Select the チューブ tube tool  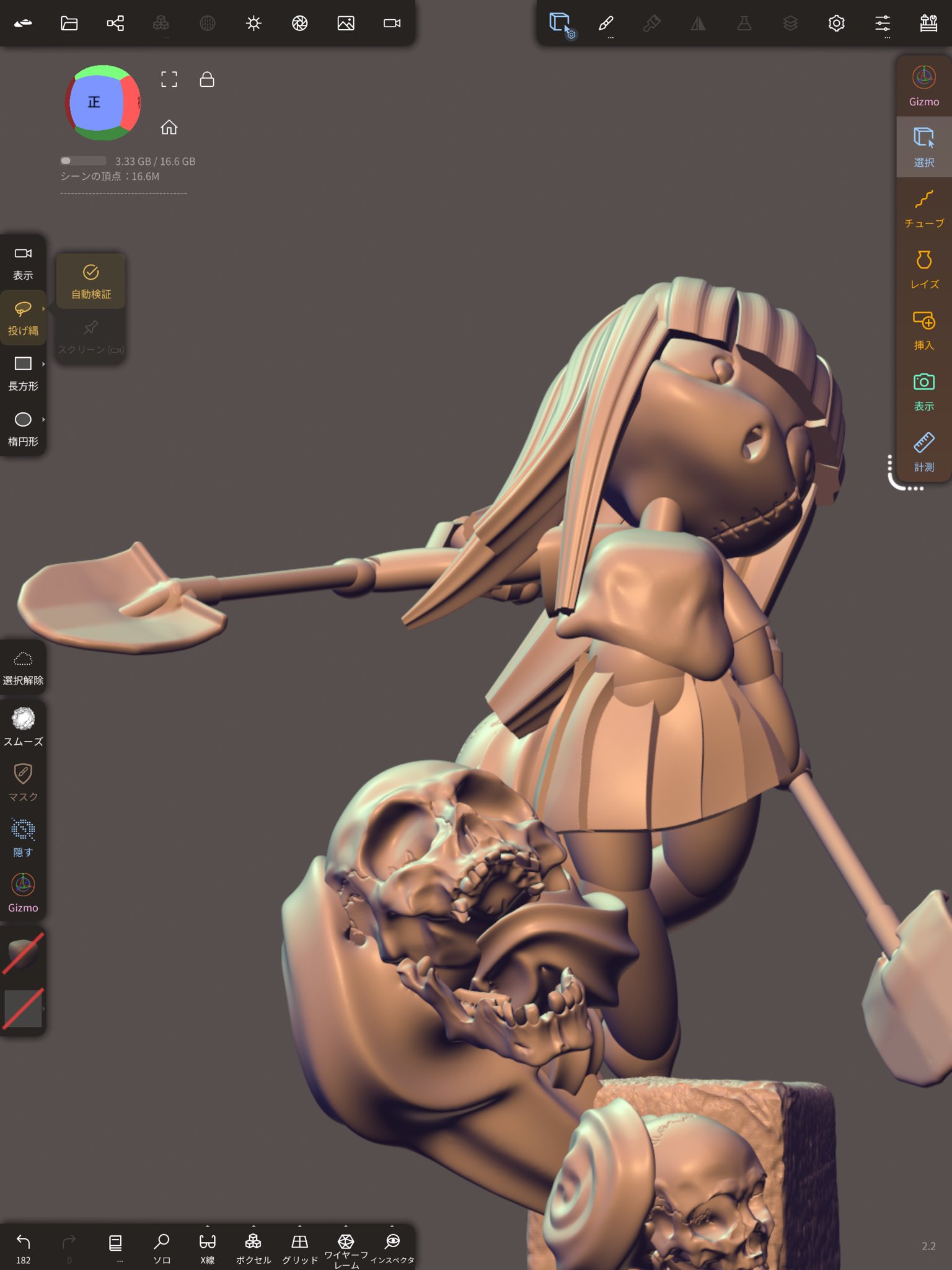(924, 208)
